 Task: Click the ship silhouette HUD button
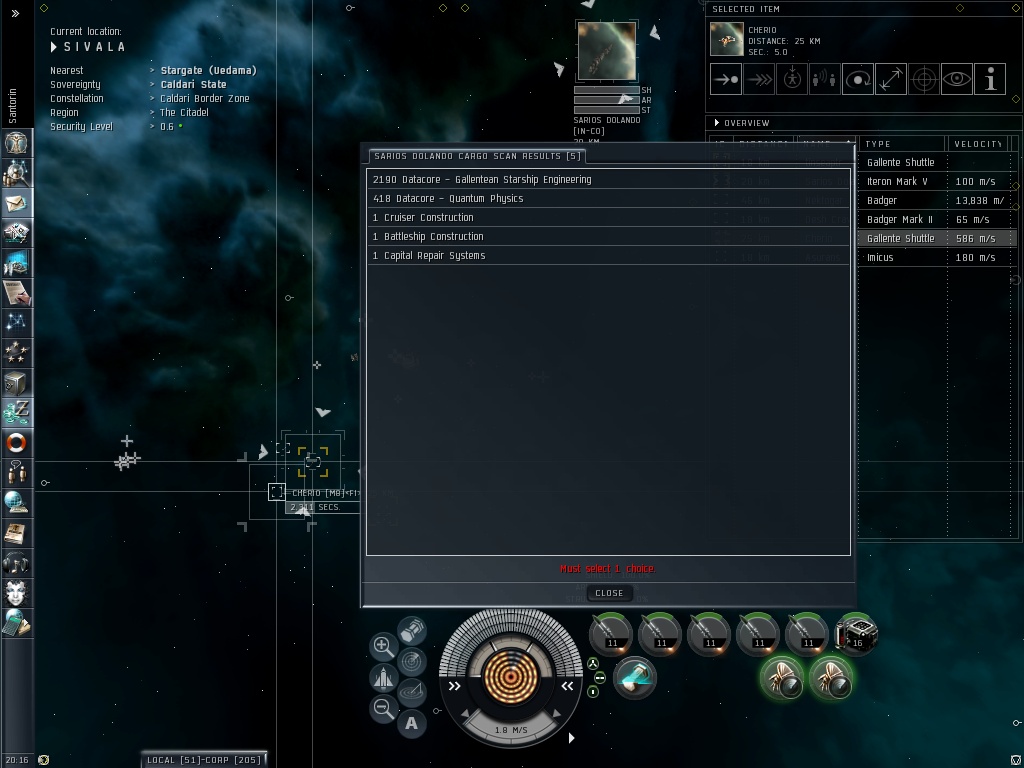point(383,677)
